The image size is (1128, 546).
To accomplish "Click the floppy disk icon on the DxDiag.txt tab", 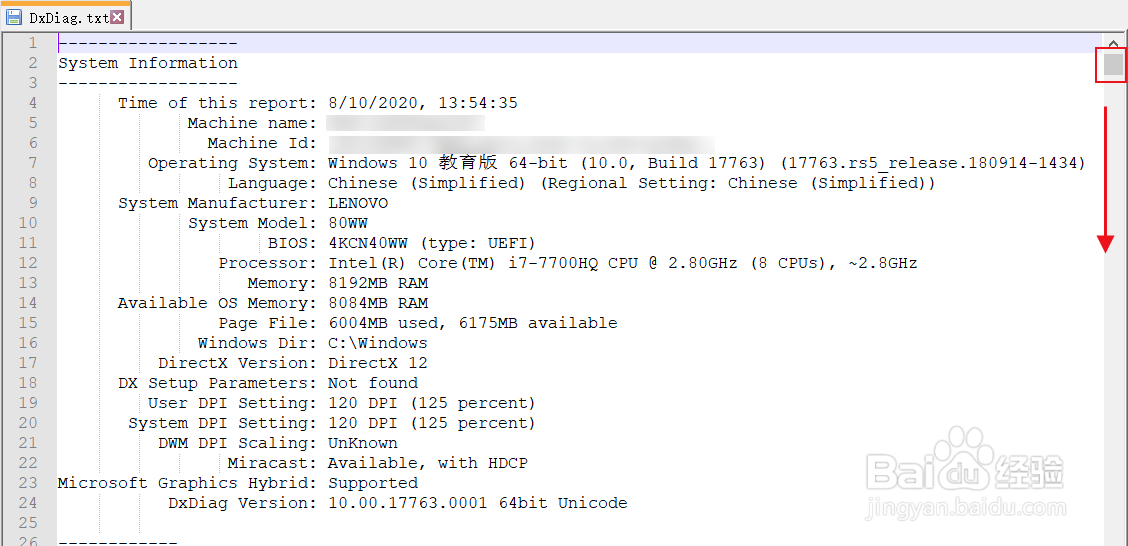I will 14,17.
